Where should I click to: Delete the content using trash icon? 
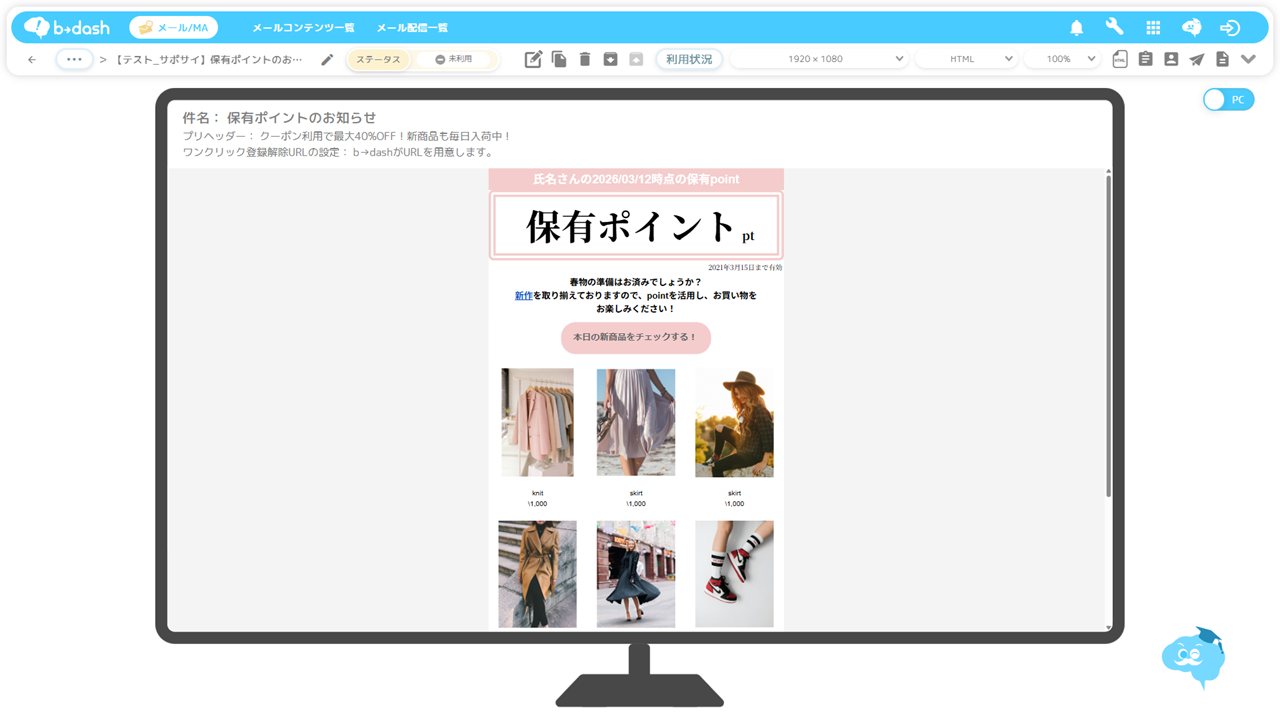pos(585,60)
